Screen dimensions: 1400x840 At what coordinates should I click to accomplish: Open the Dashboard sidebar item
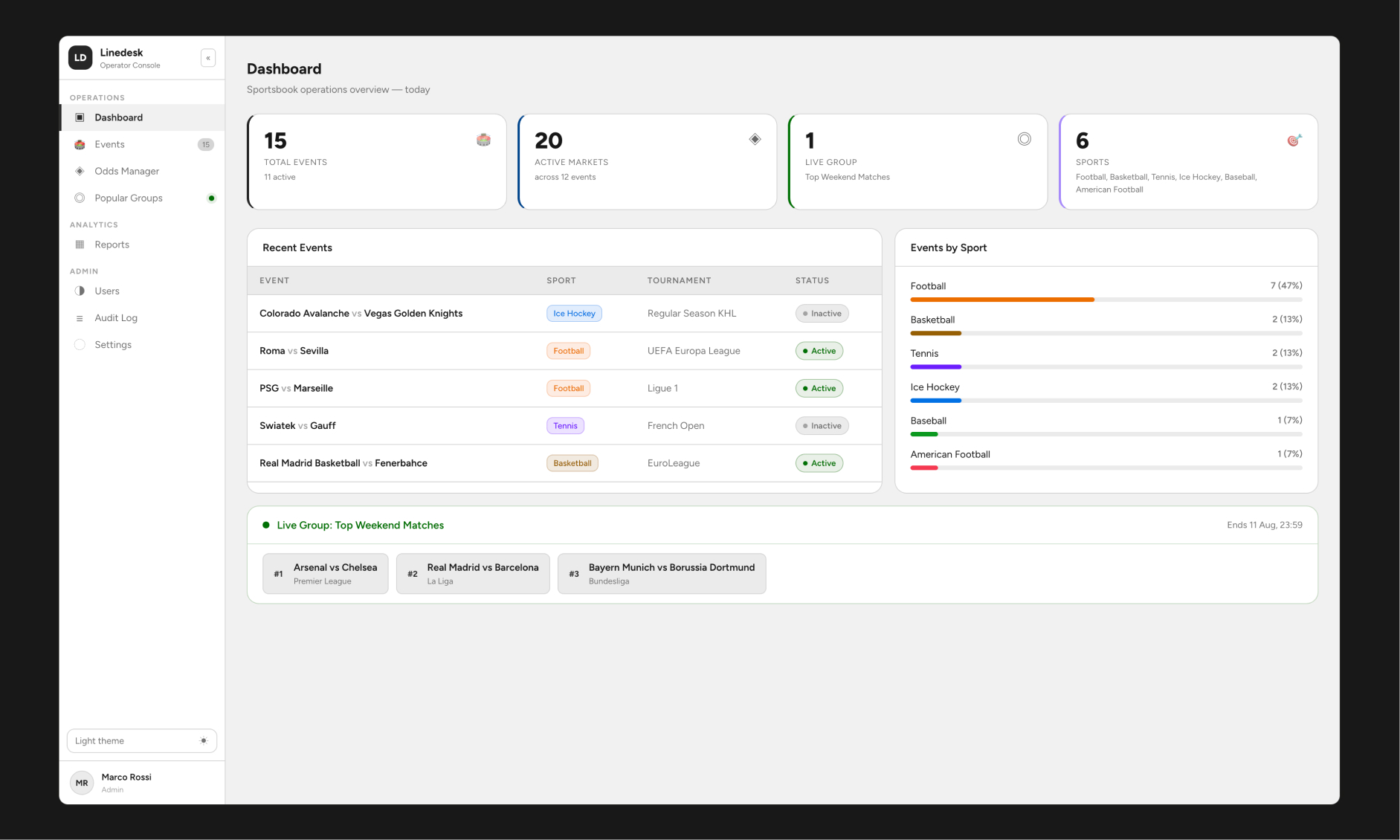pos(143,117)
